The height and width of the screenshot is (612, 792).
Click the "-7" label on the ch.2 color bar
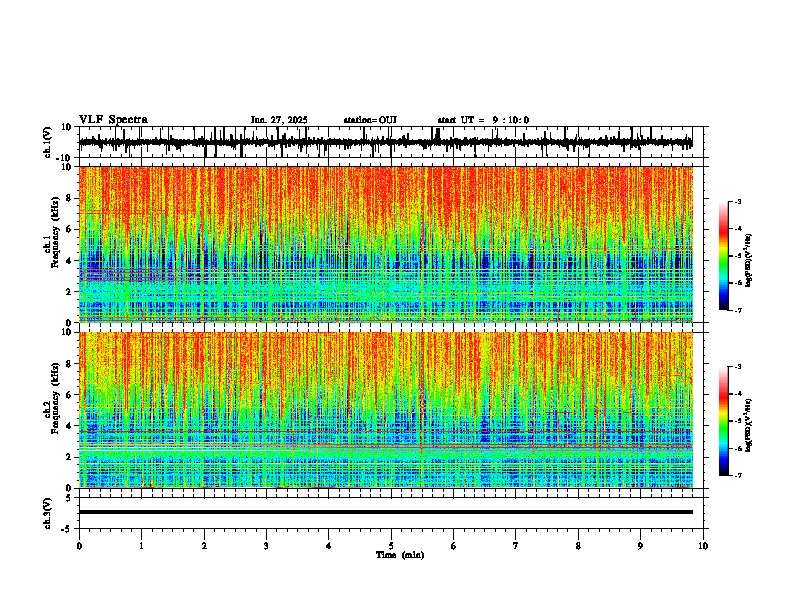pos(737,475)
